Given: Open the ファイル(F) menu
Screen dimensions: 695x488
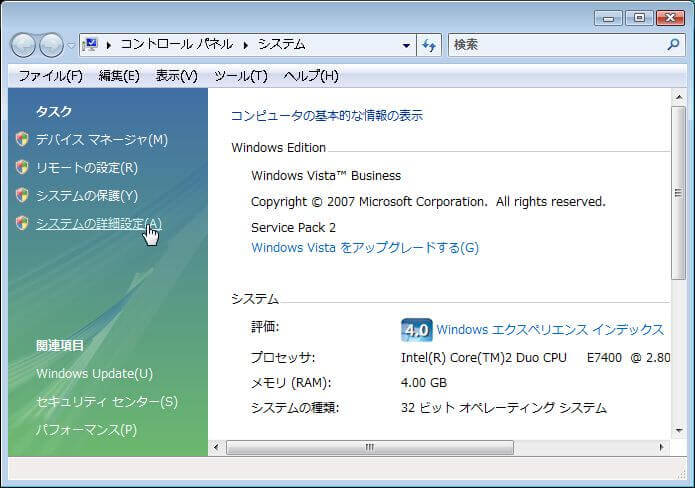Looking at the screenshot, I should click(50, 76).
